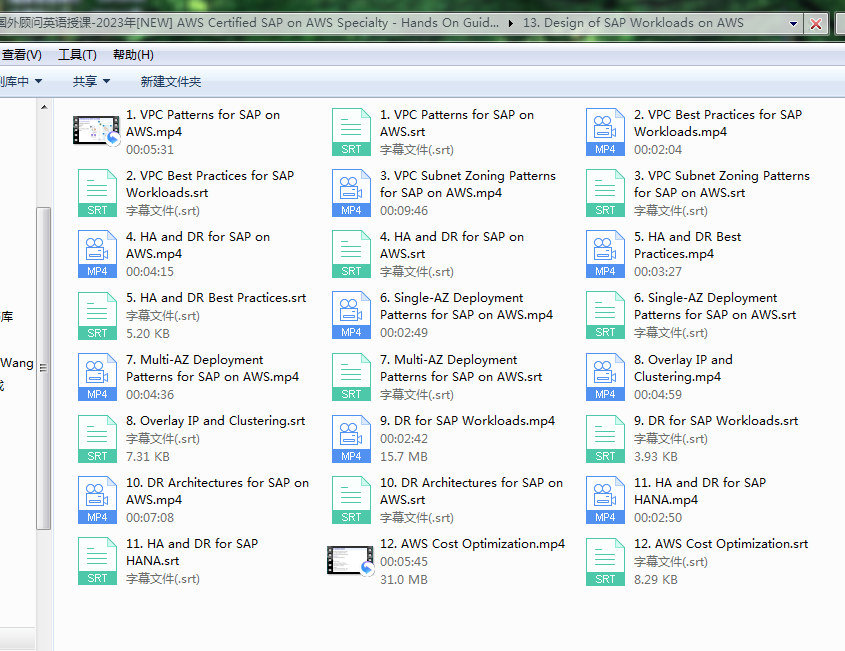Select file name 9. DR for SAP Workloads.mp4

click(467, 421)
